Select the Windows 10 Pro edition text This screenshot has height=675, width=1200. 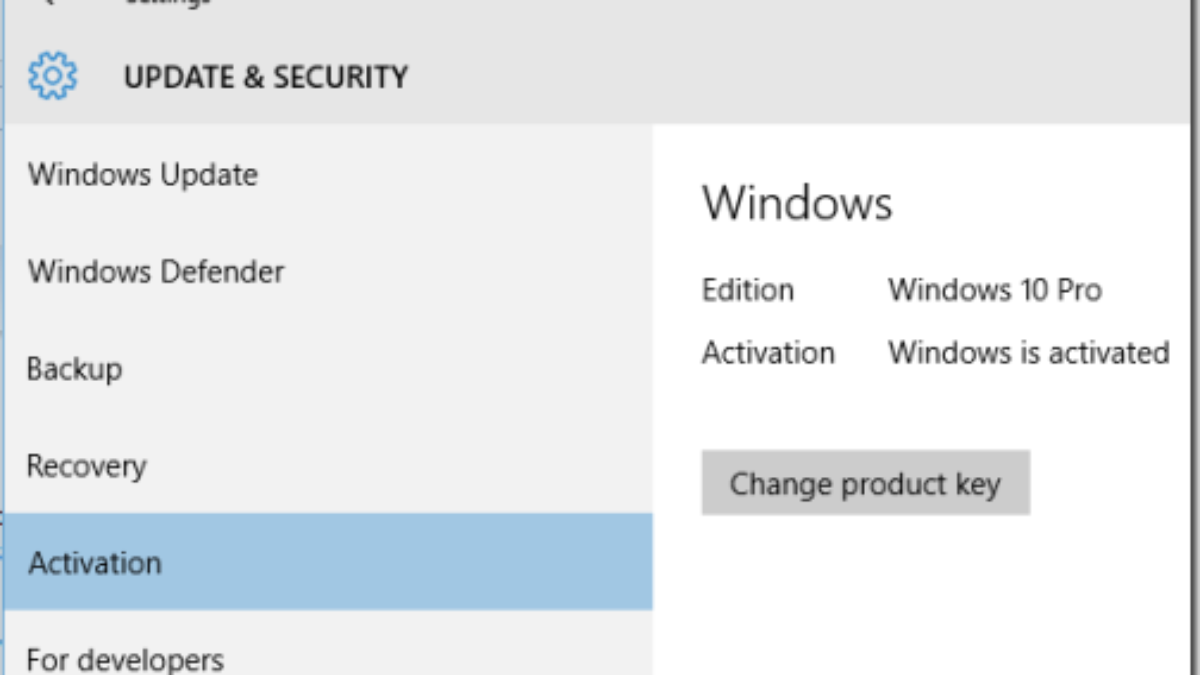(x=995, y=291)
